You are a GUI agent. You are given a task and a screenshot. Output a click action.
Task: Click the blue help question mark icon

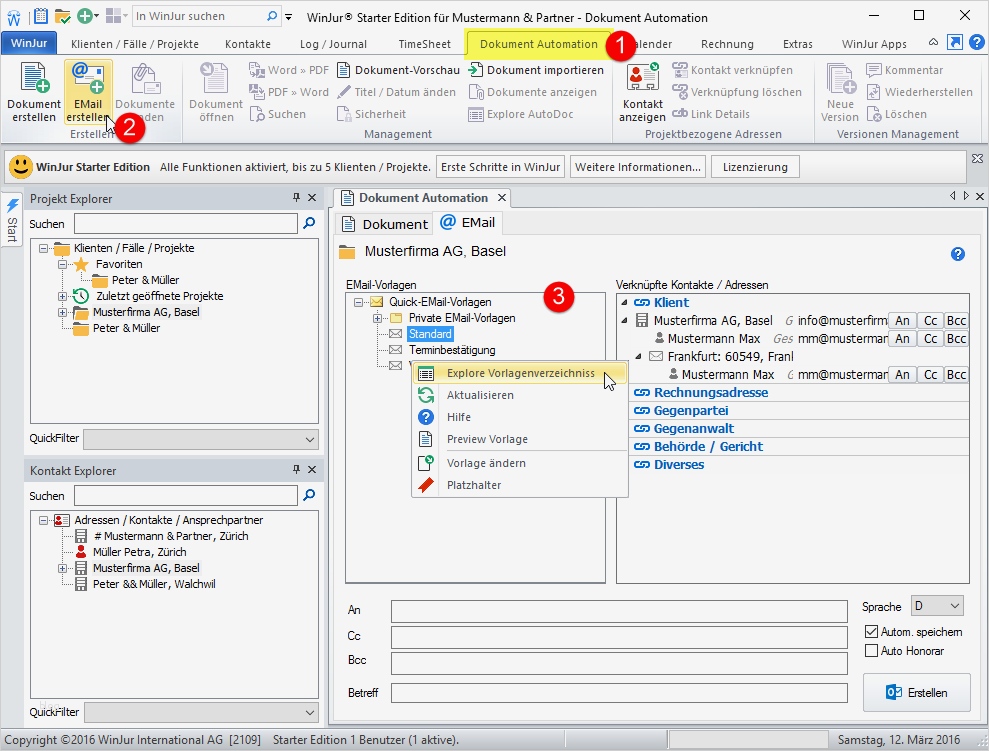tap(958, 254)
